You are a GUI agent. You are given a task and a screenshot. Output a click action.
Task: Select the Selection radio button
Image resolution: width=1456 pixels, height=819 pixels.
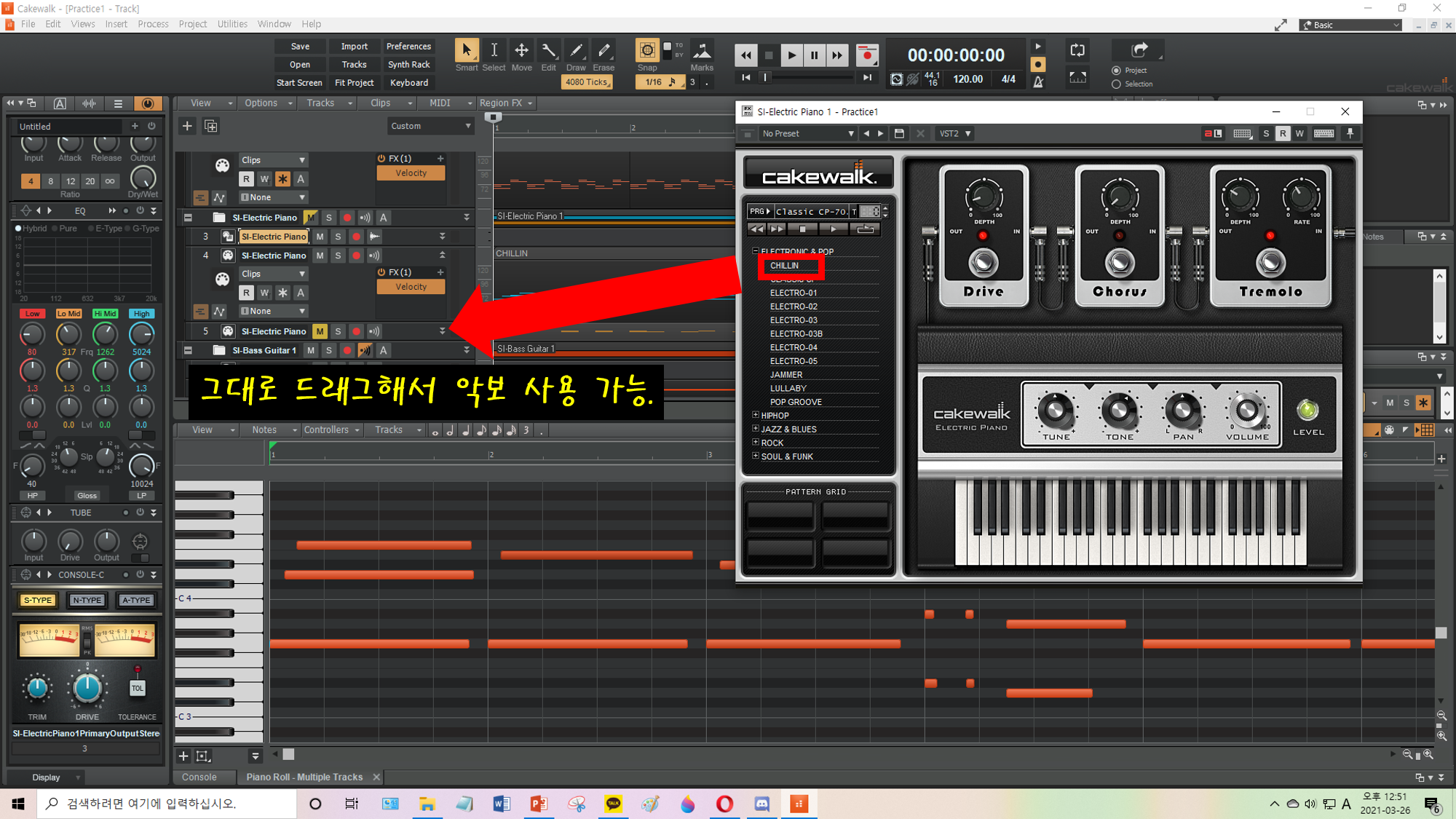(x=1116, y=84)
